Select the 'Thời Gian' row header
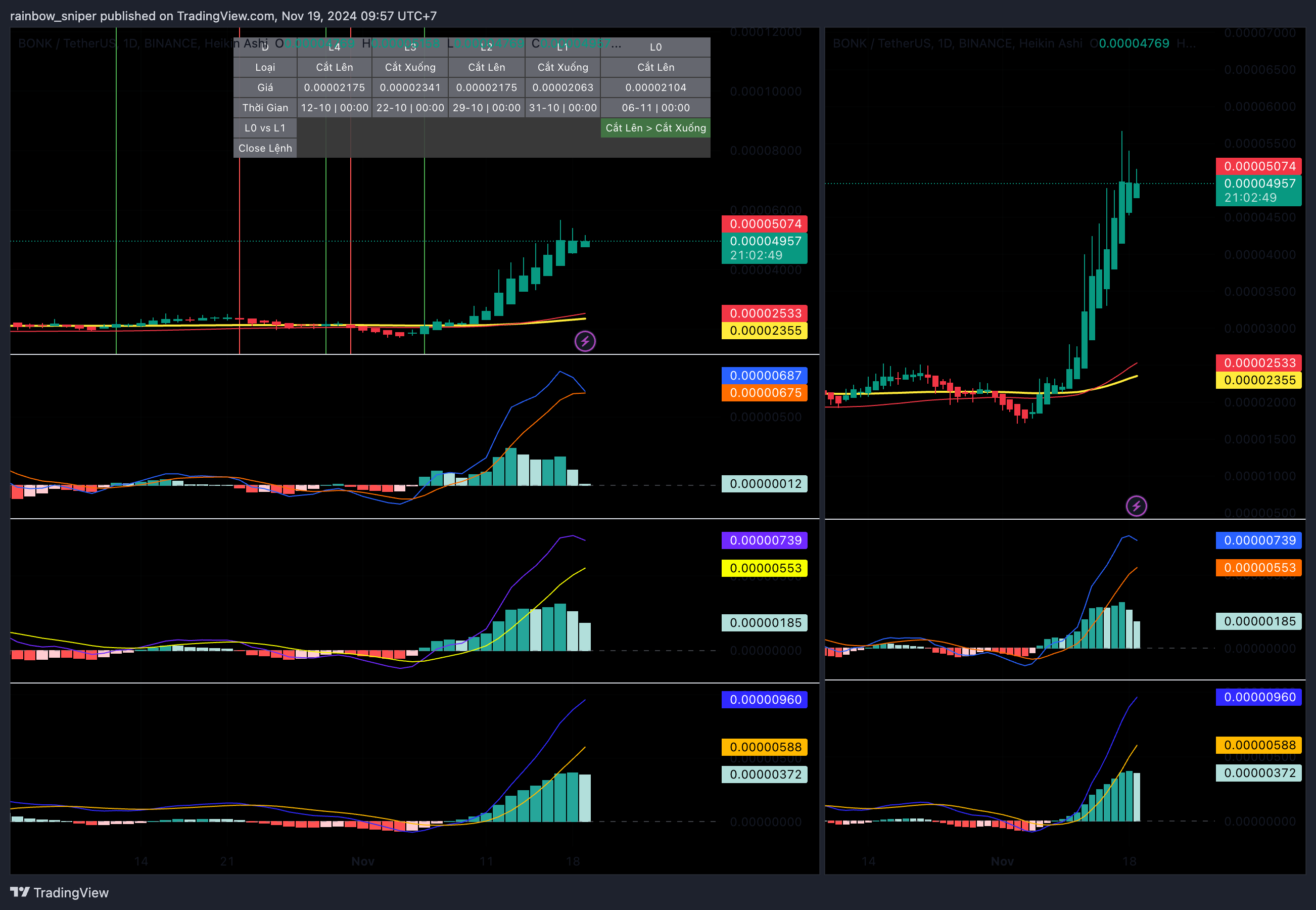Viewport: 1316px width, 910px height. click(x=265, y=108)
